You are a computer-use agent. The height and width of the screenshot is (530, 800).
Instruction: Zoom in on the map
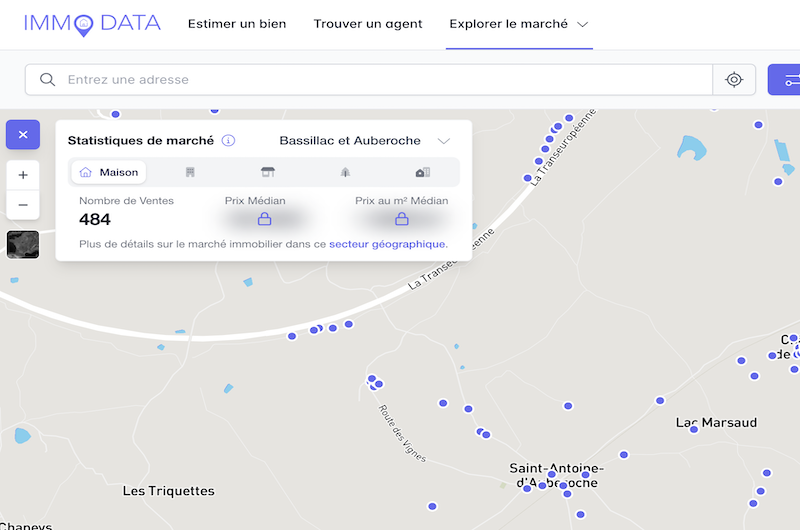(x=23, y=175)
